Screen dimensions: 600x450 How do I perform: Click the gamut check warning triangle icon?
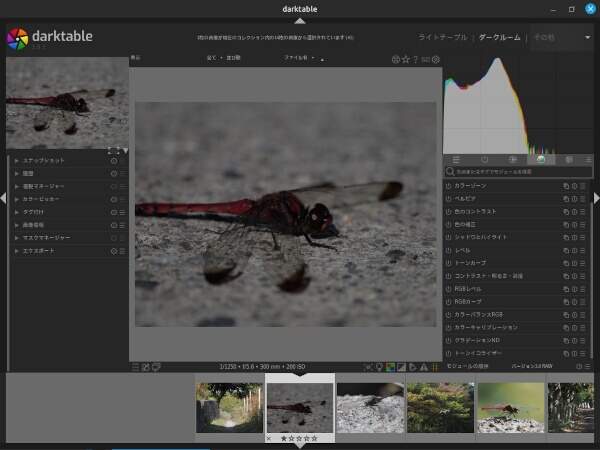424,368
